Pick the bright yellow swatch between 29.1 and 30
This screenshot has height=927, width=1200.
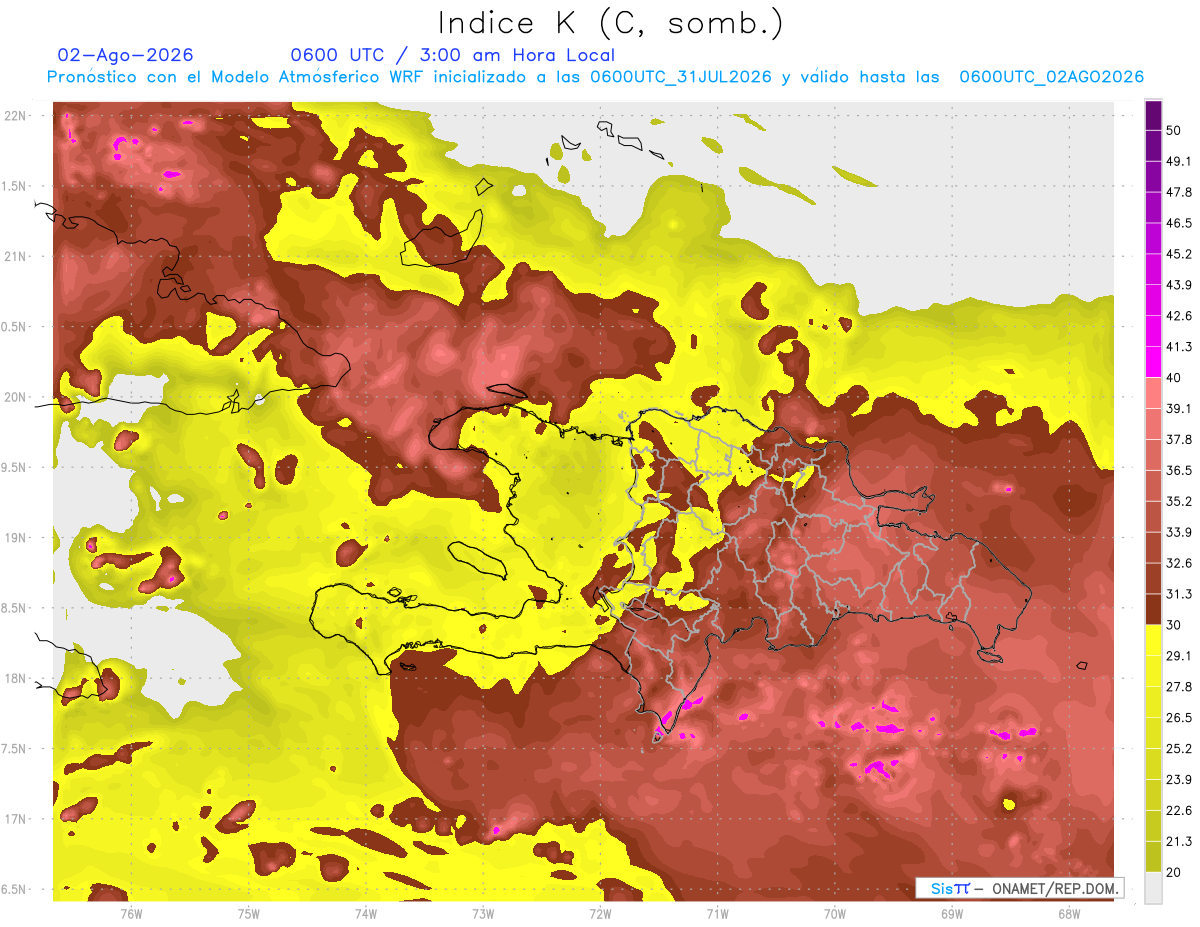[1153, 640]
